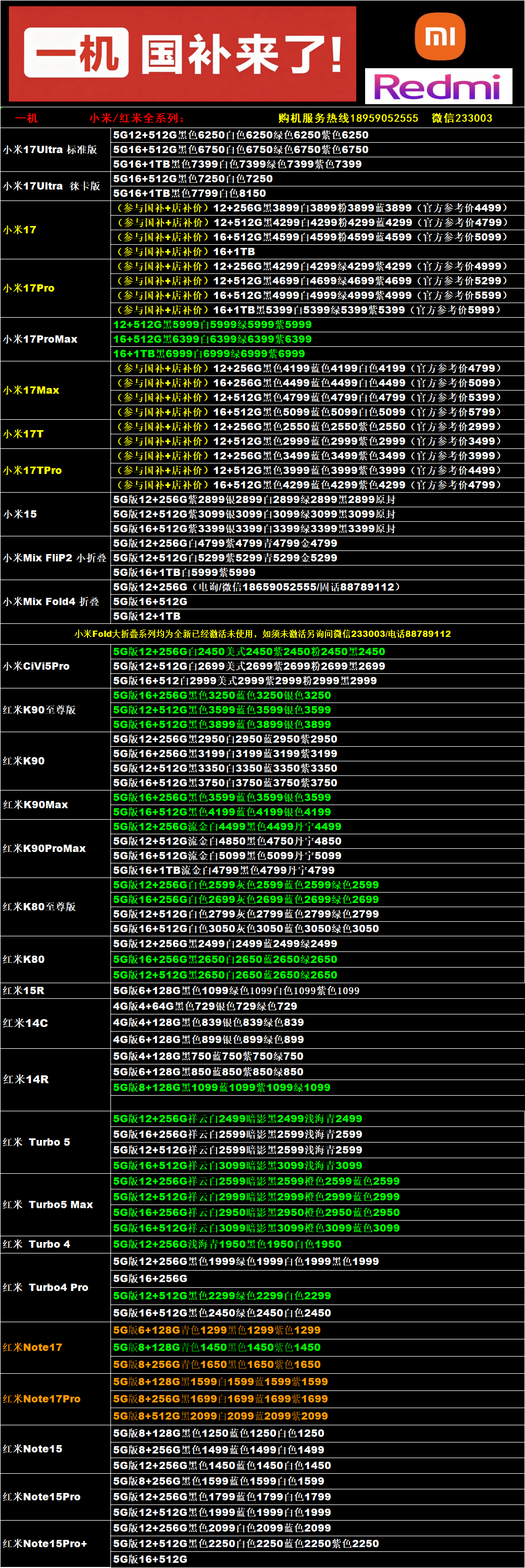Click the 红米 Turbo 5 model cell

point(55,1143)
